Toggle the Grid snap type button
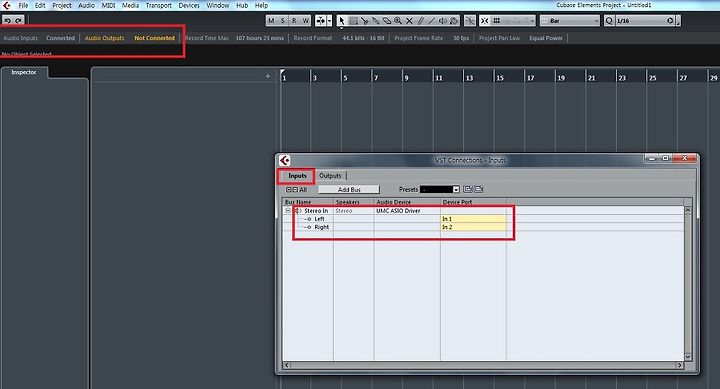 [496, 21]
